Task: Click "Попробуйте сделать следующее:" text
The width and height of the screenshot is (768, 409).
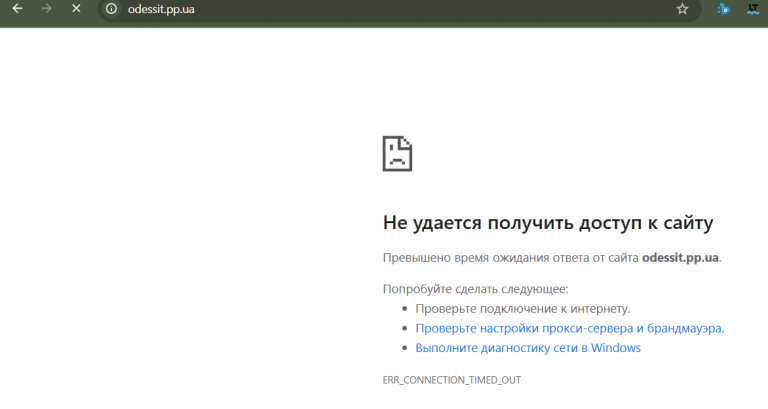Action: point(476,289)
